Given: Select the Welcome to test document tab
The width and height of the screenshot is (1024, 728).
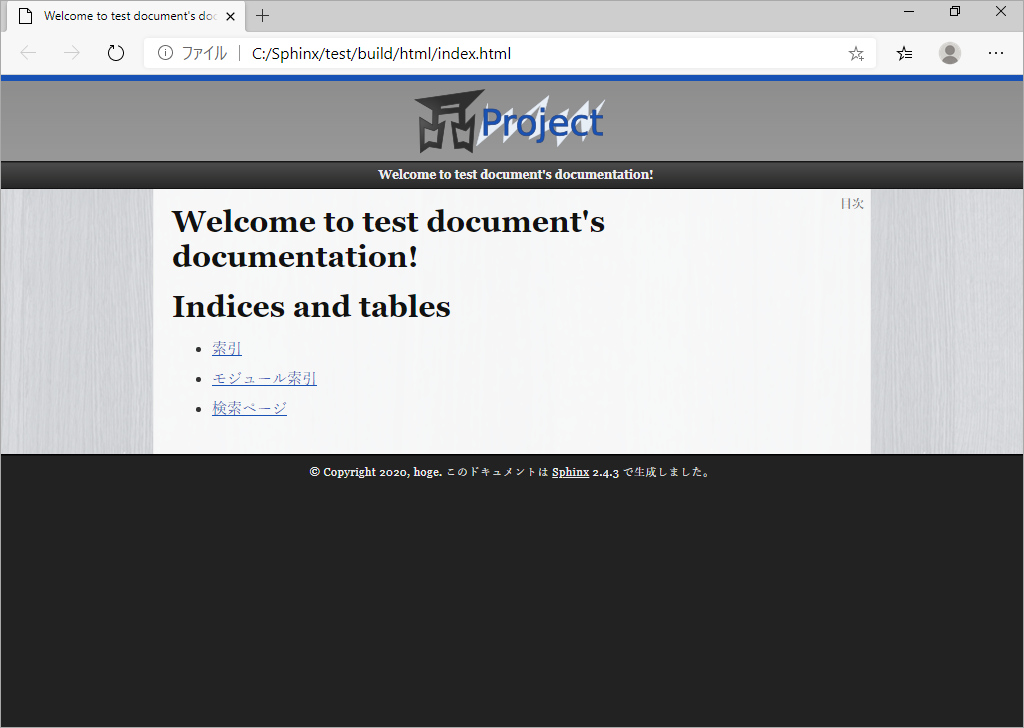Looking at the screenshot, I should (x=127, y=16).
